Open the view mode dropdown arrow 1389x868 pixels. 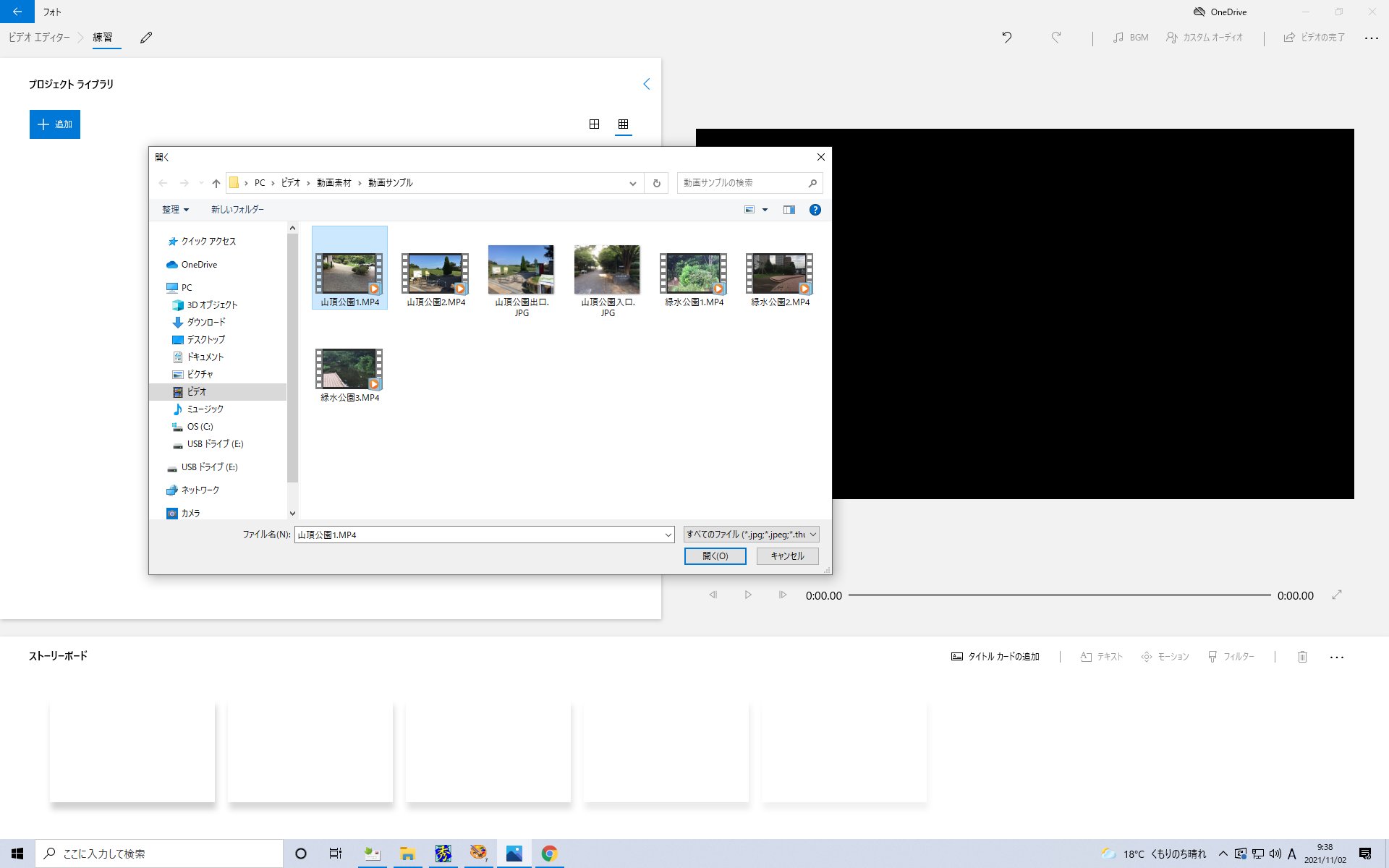click(765, 210)
